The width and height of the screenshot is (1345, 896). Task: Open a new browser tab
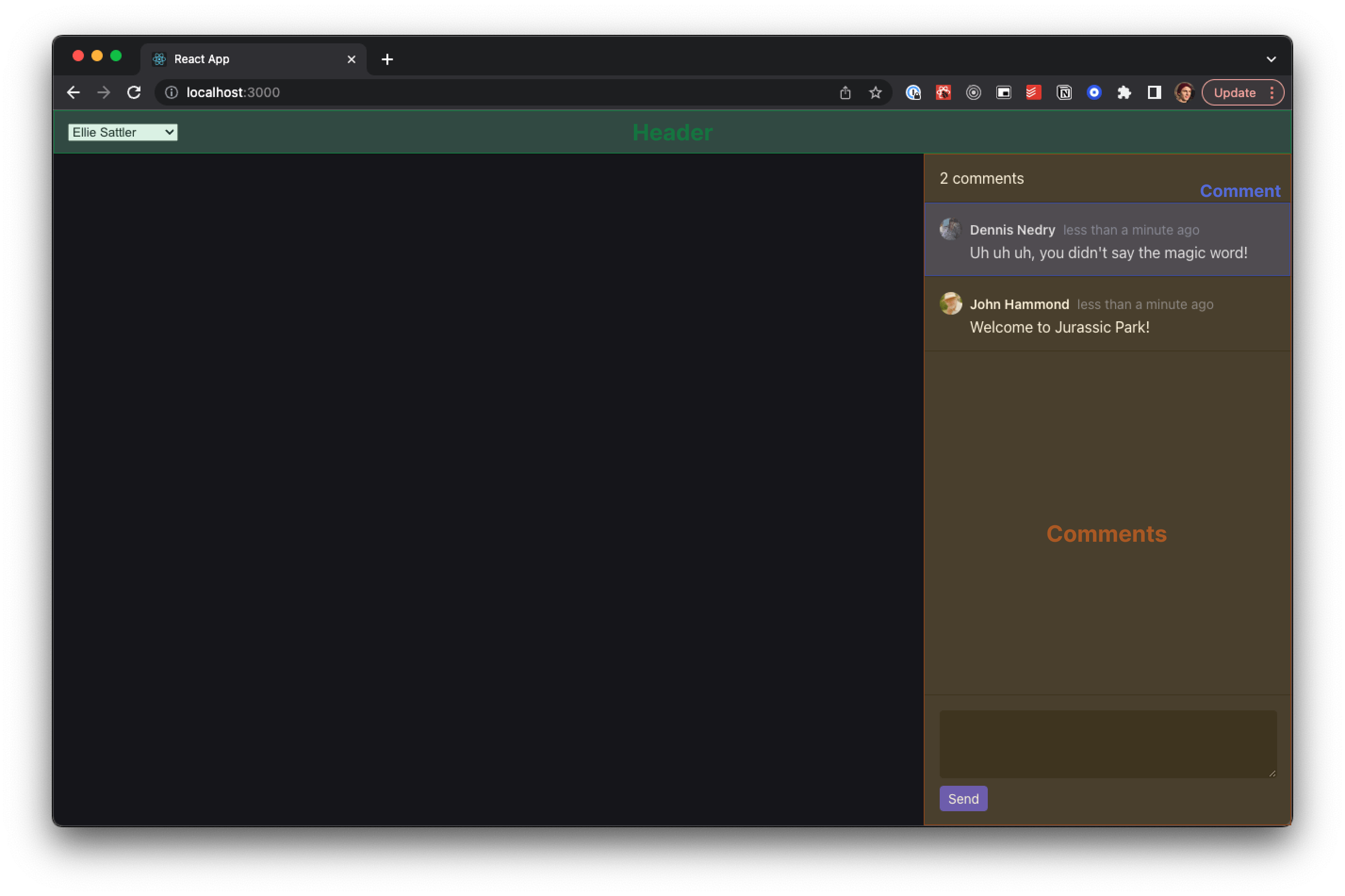click(387, 59)
